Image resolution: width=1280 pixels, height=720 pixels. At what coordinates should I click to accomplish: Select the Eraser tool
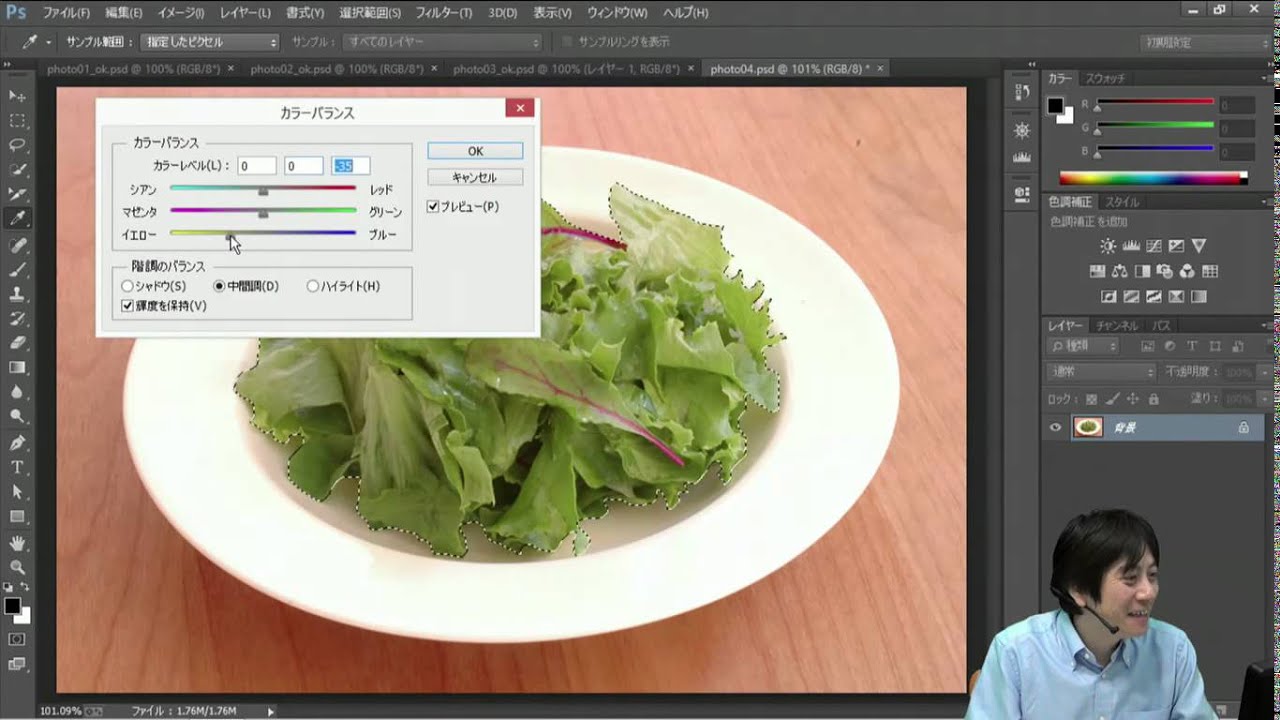pyautogui.click(x=17, y=343)
